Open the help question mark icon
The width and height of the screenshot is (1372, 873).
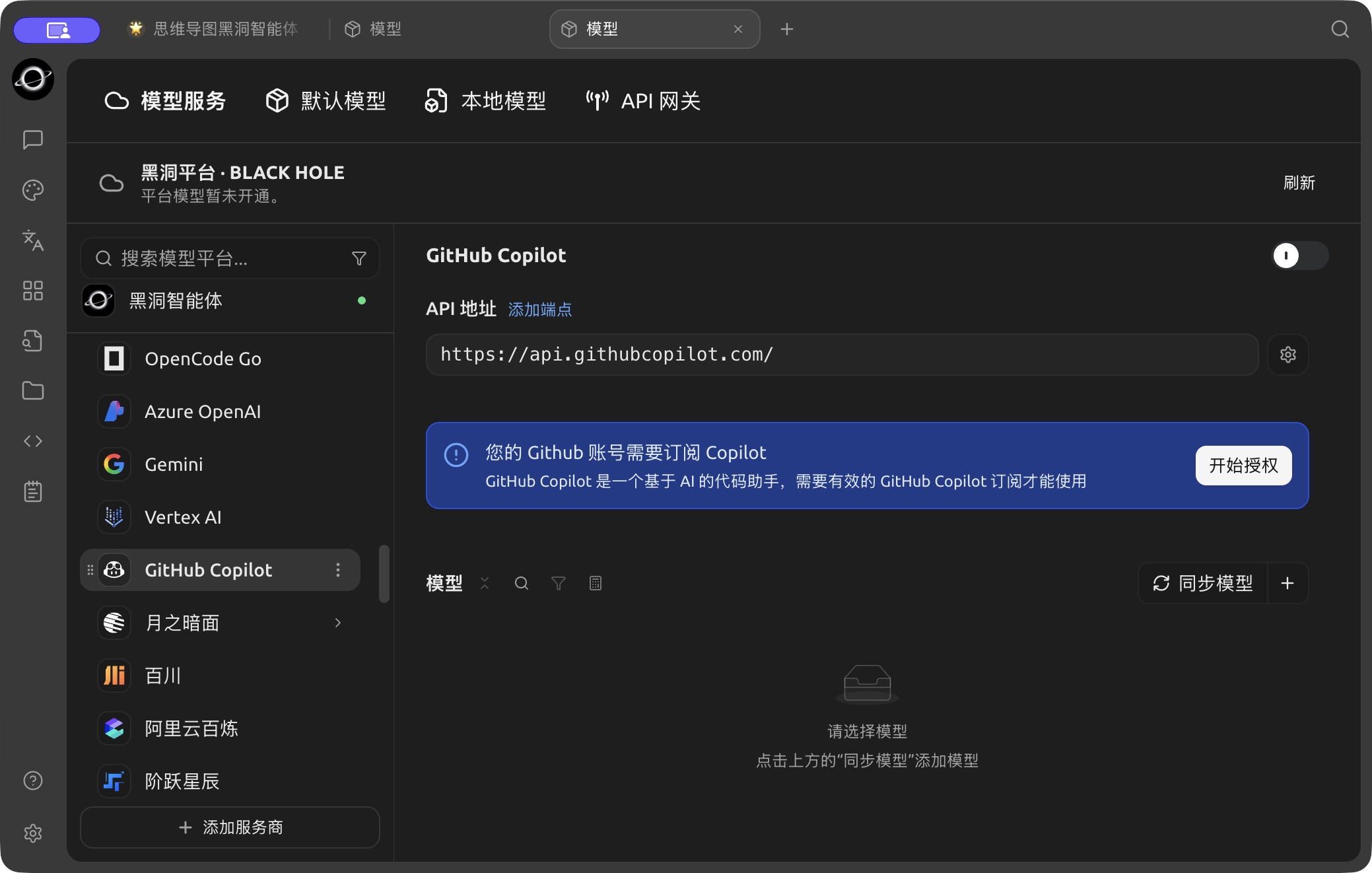[x=33, y=781]
